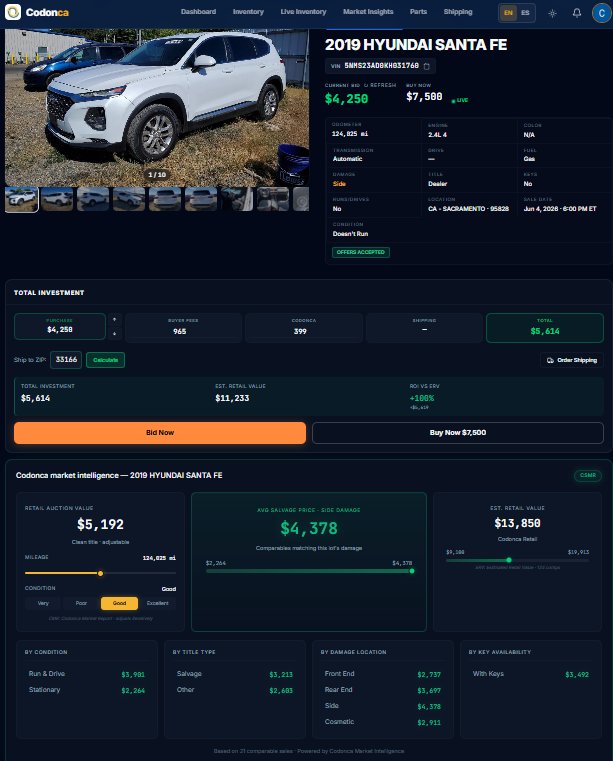The height and width of the screenshot is (761, 613).
Task: Click the total $5,614 box
Action: (x=545, y=328)
